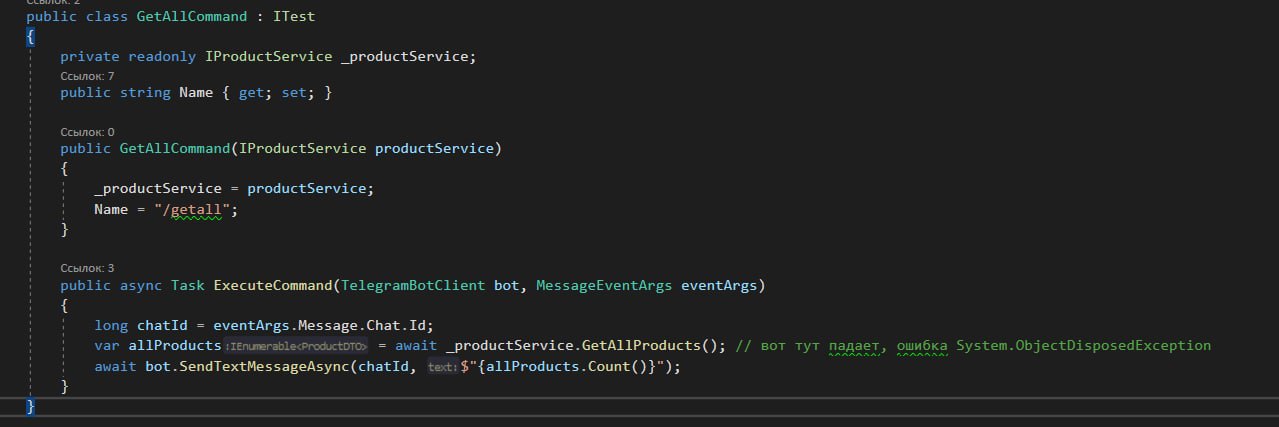Click the System.ObjectDisposedException comment
Viewport: 1279px width, 427px height.
[1083, 346]
